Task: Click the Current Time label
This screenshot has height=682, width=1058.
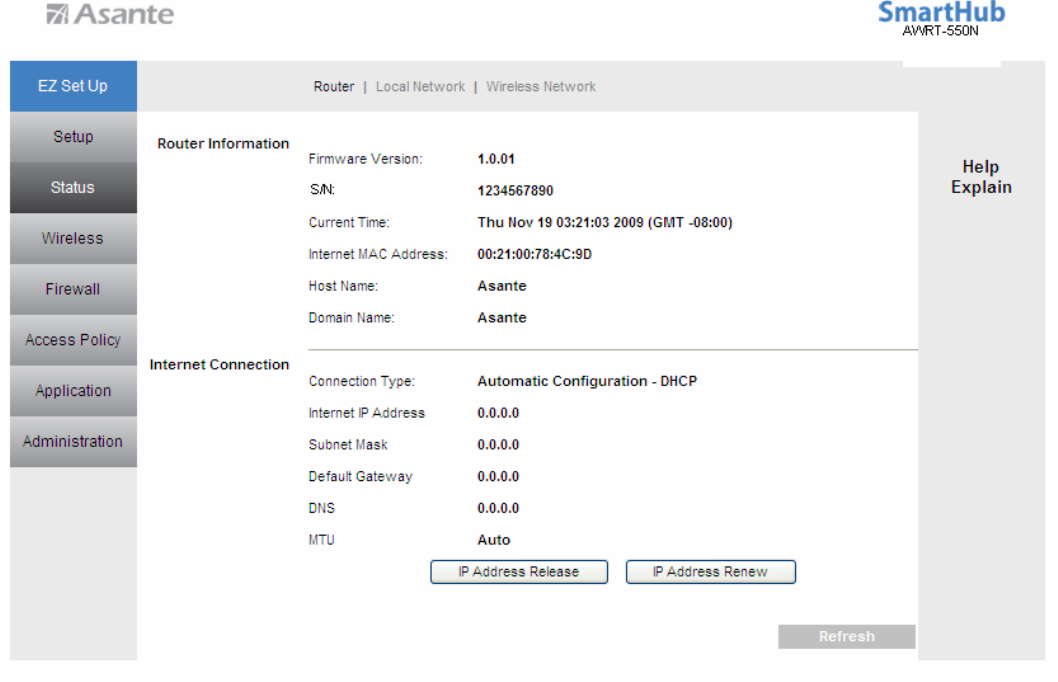Action: click(x=349, y=223)
